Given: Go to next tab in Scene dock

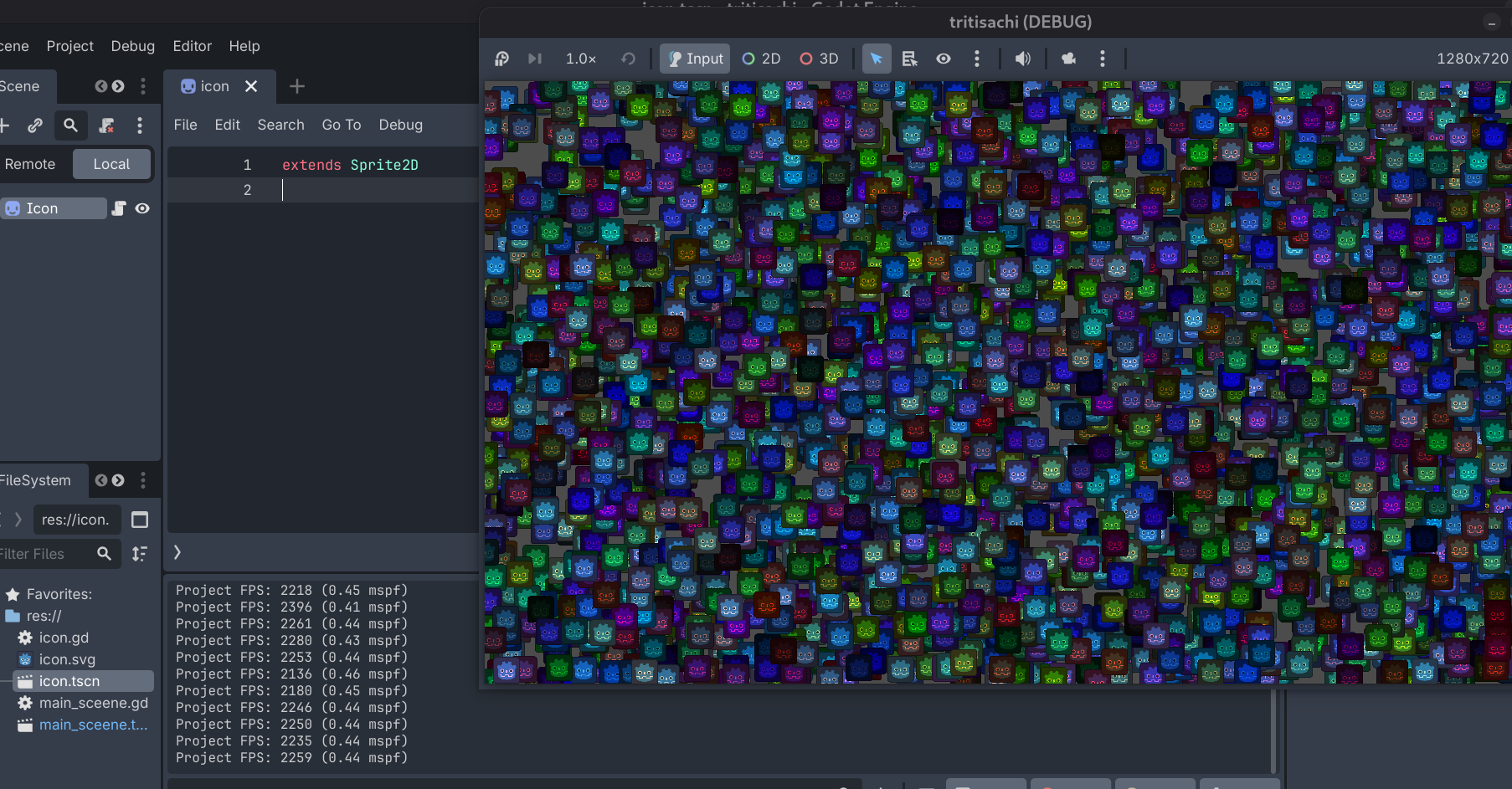Looking at the screenshot, I should point(118,86).
